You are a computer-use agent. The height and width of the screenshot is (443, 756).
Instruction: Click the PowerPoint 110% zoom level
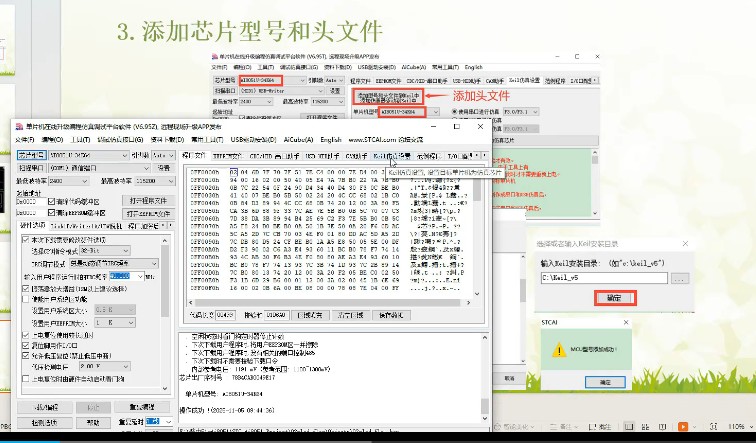click(737, 427)
